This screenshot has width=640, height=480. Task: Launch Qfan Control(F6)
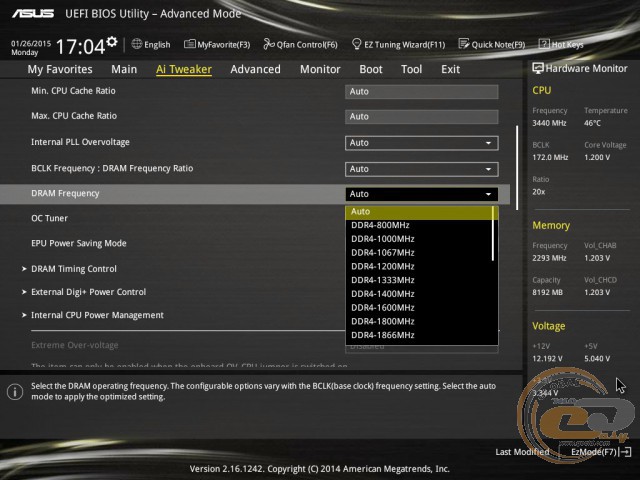[x=301, y=44]
